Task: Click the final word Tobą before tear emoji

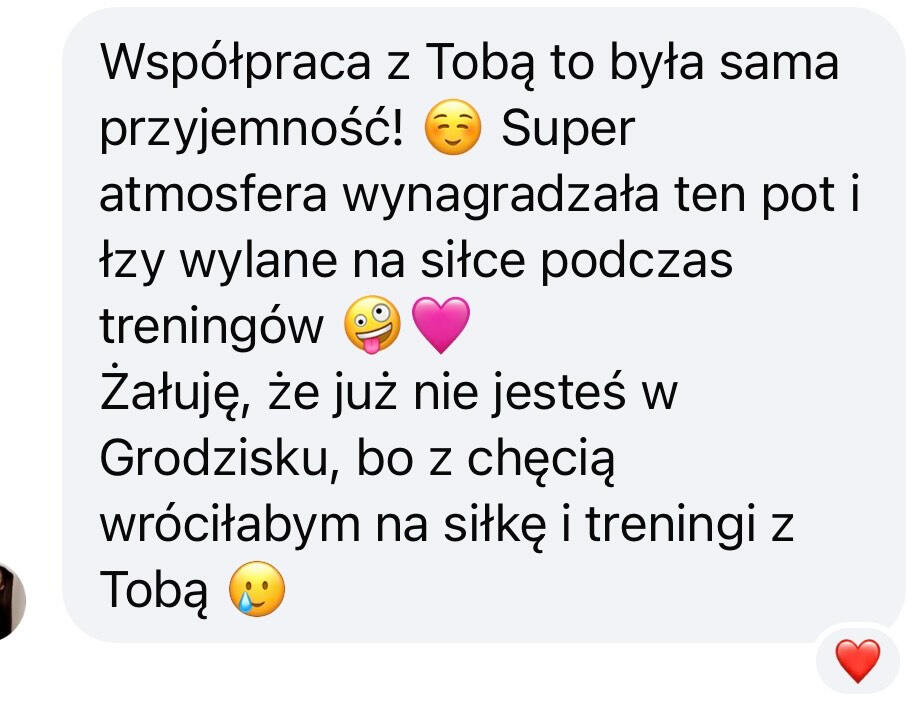Action: click(155, 591)
